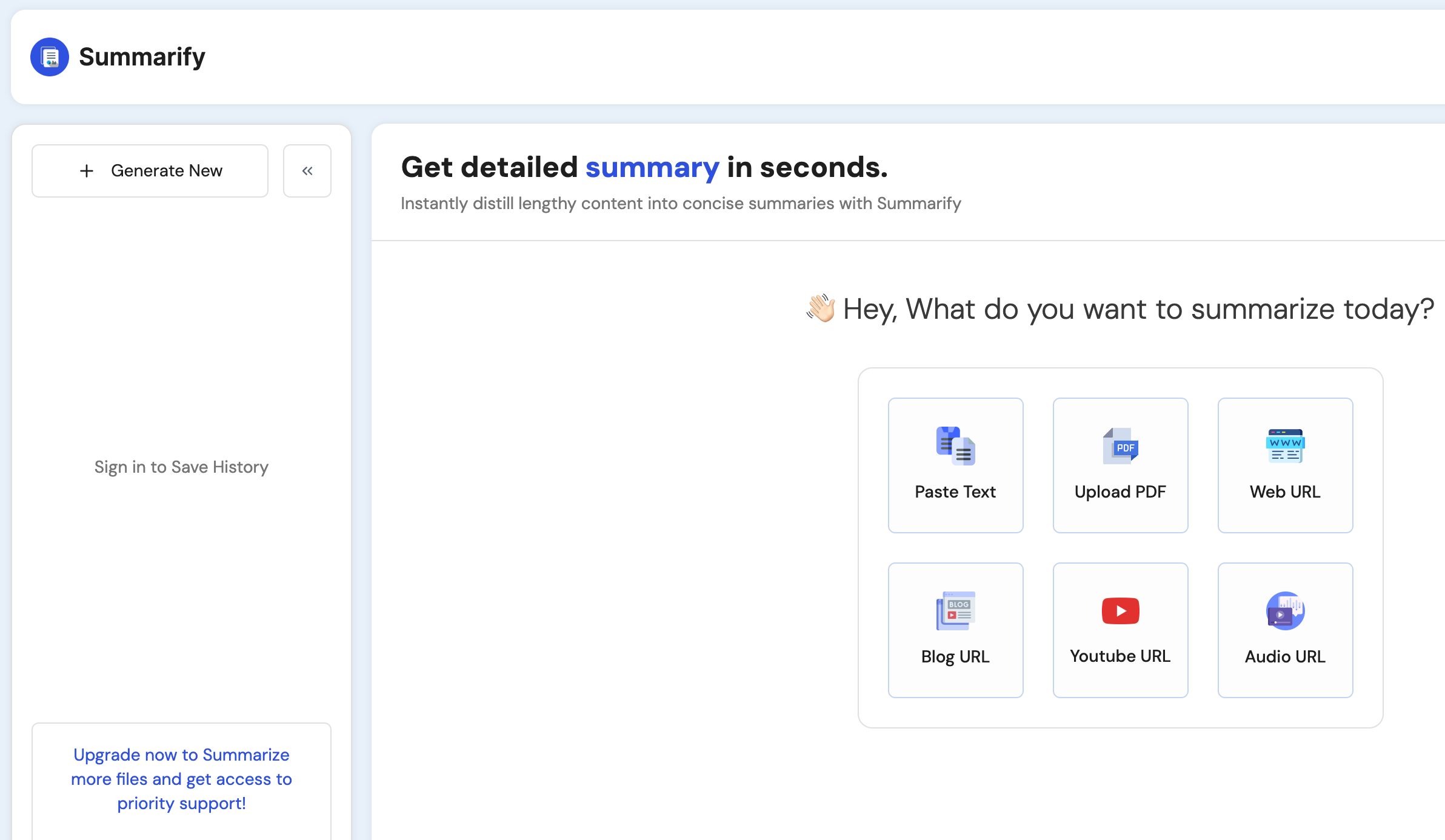The height and width of the screenshot is (840, 1445).
Task: Choose the Blog URL label
Action: coord(955,656)
